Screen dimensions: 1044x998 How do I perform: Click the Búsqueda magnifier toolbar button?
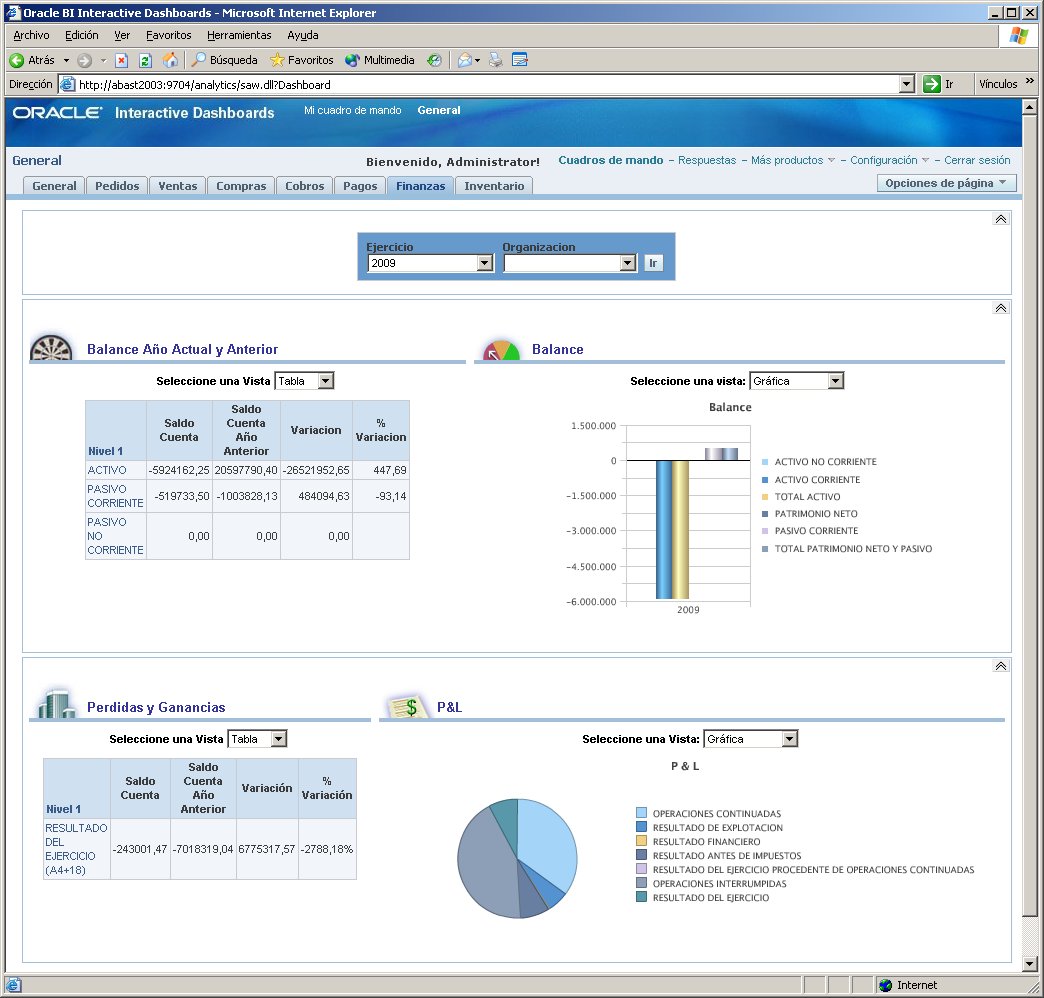[x=225, y=60]
